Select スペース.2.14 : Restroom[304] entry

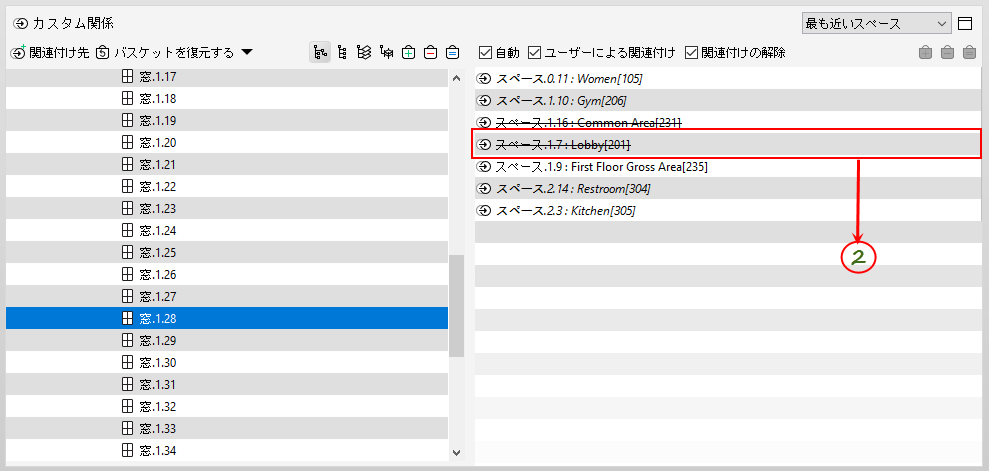tap(728, 189)
